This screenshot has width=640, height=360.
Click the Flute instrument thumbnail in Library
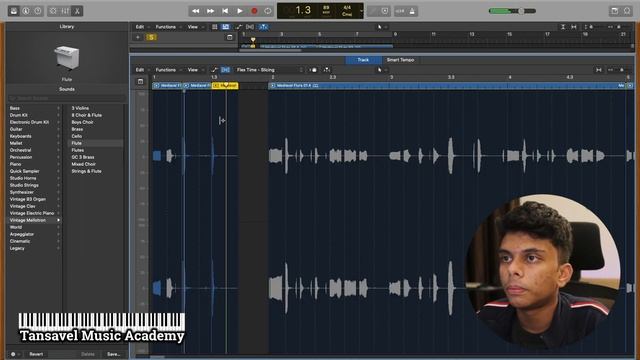click(x=67, y=58)
